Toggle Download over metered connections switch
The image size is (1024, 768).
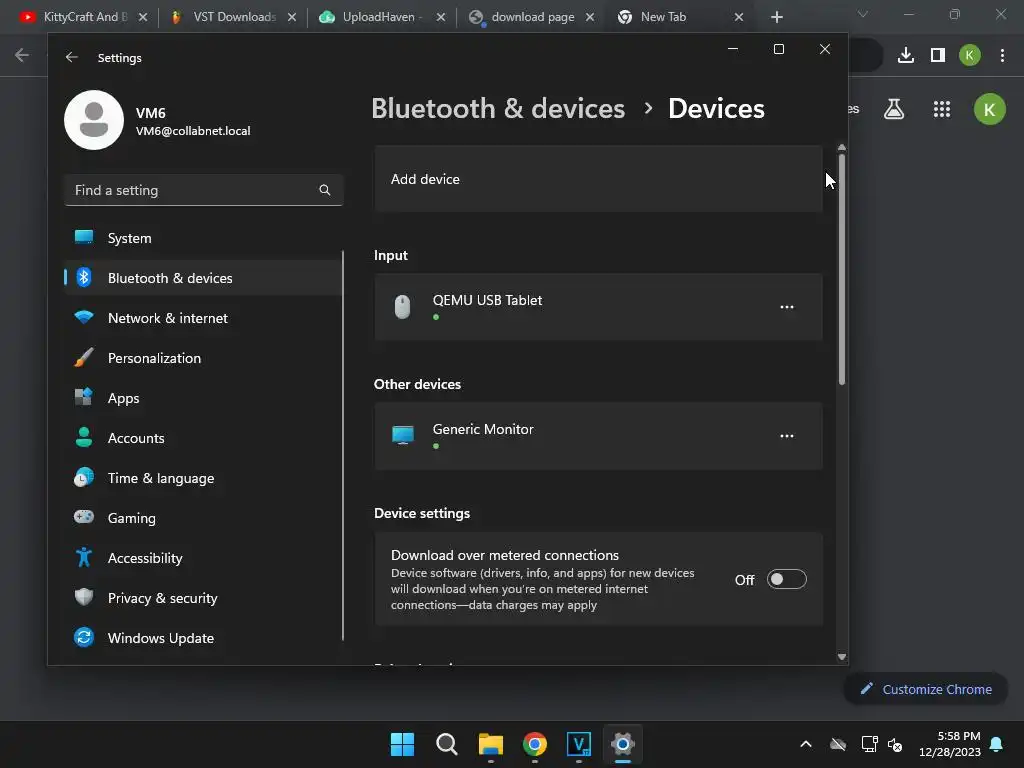pos(786,579)
